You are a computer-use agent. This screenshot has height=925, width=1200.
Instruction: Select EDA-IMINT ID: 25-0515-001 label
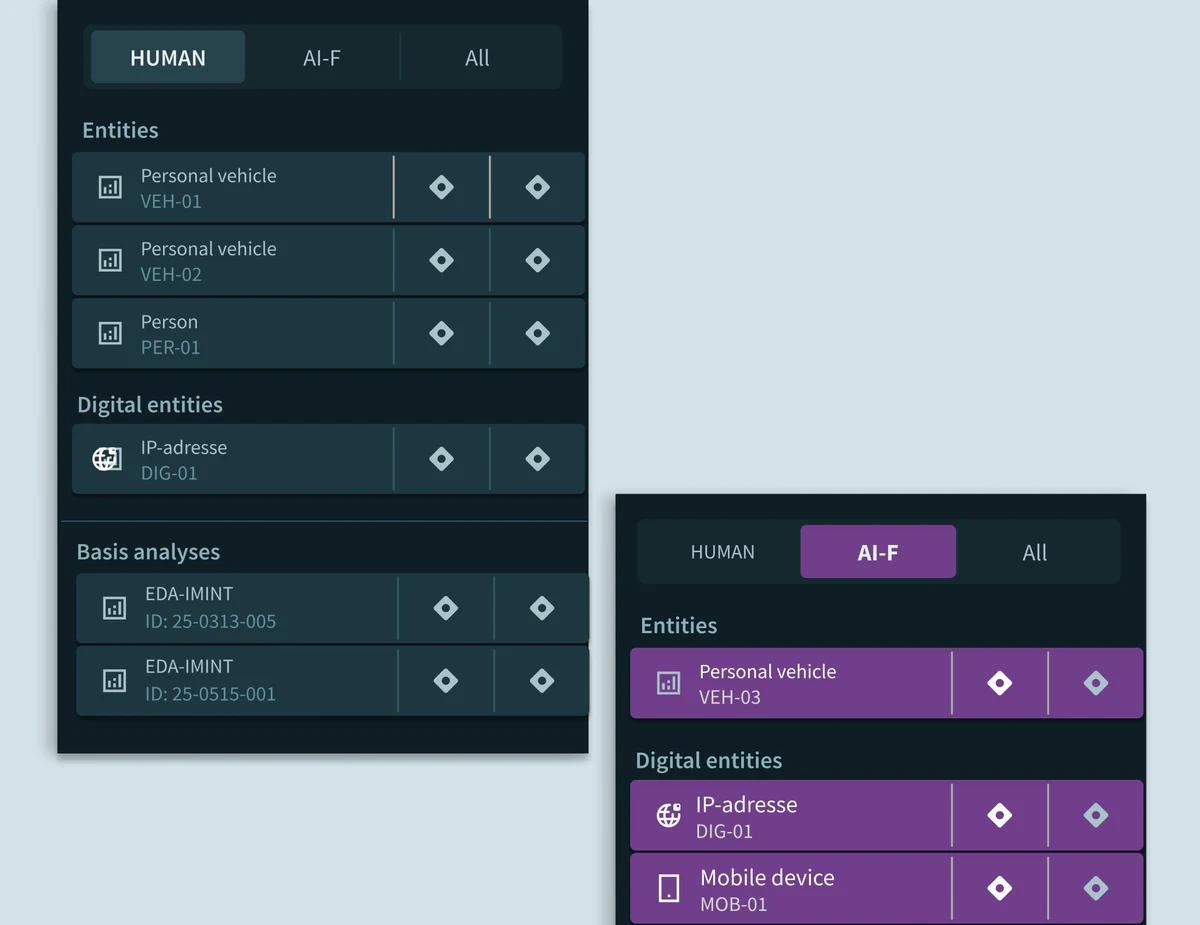tap(210, 680)
